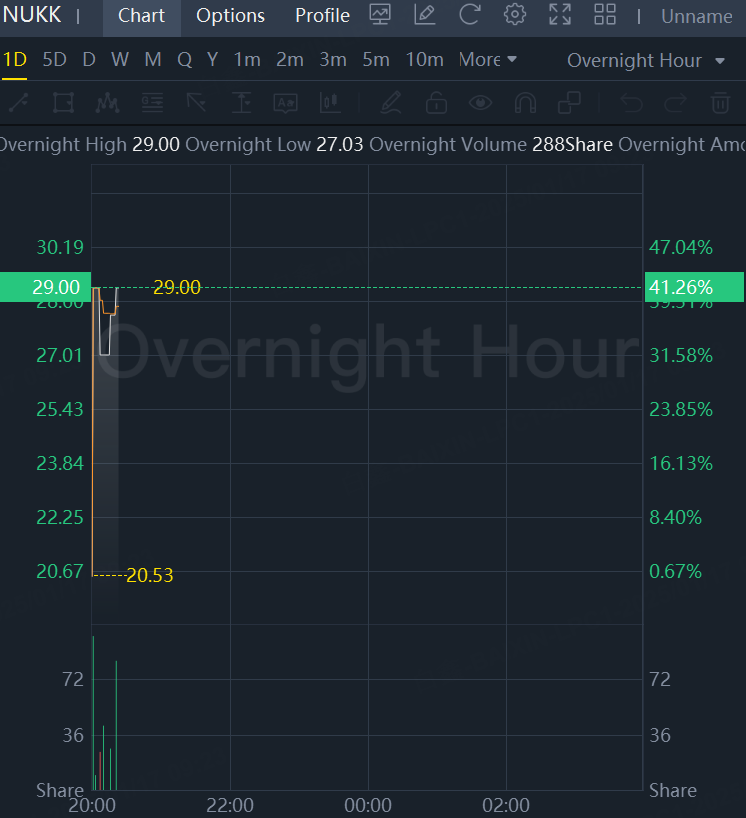Click the Unname layout label
Image resolution: width=746 pixels, height=818 pixels.
click(x=696, y=17)
